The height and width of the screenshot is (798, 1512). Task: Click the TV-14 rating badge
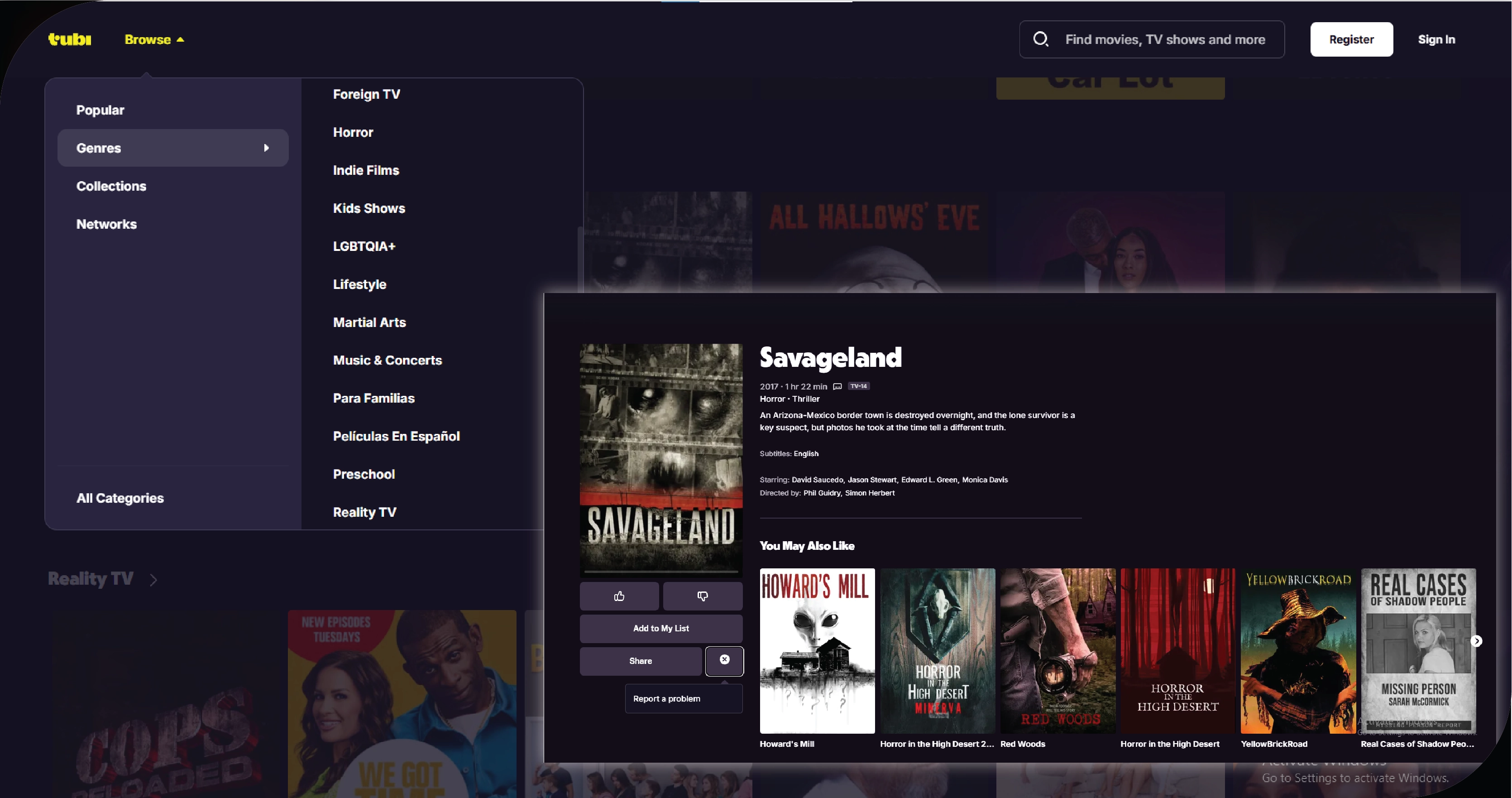pyautogui.click(x=858, y=386)
